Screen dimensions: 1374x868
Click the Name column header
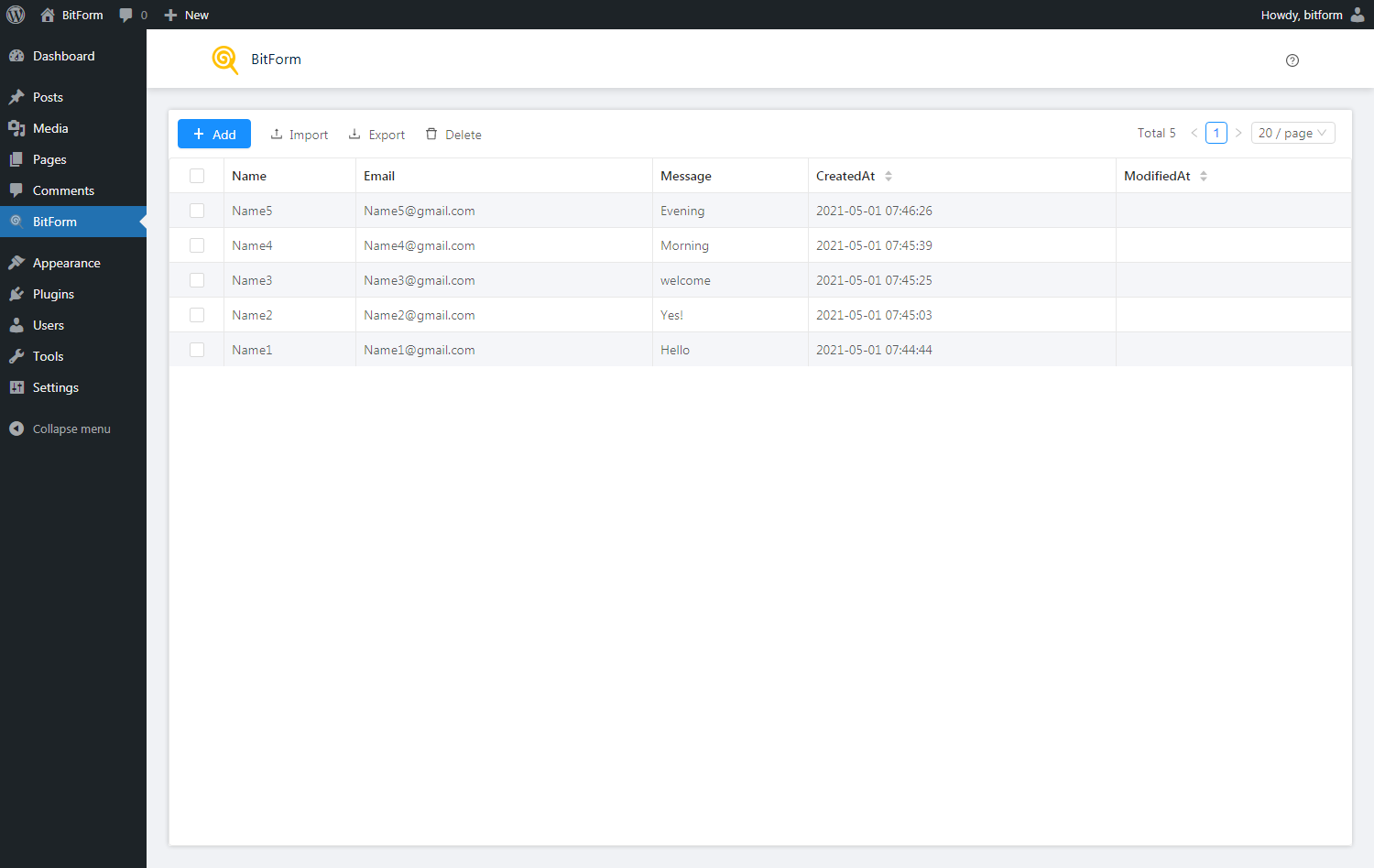point(289,176)
